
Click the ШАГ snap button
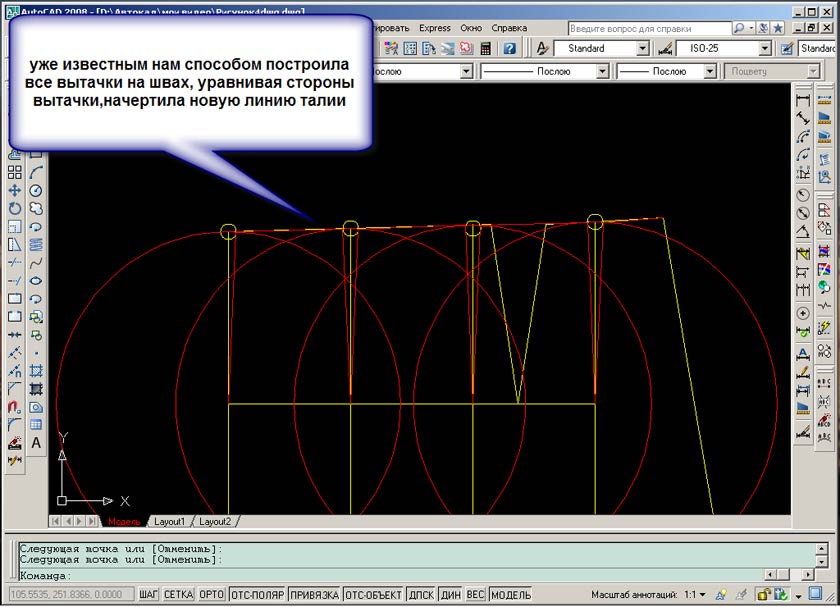148,594
